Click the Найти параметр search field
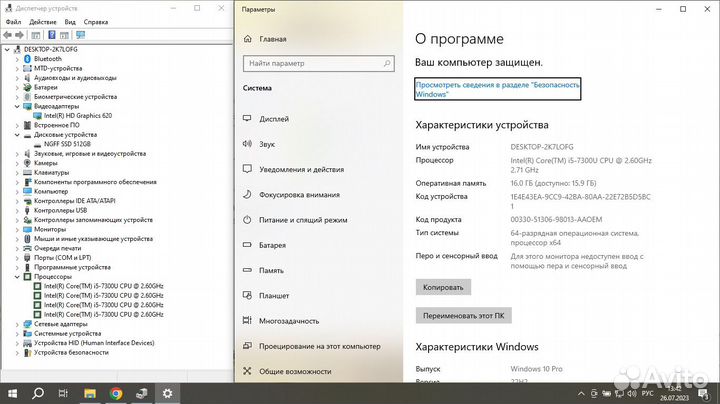Viewport: 720px width, 404px height. (x=319, y=63)
